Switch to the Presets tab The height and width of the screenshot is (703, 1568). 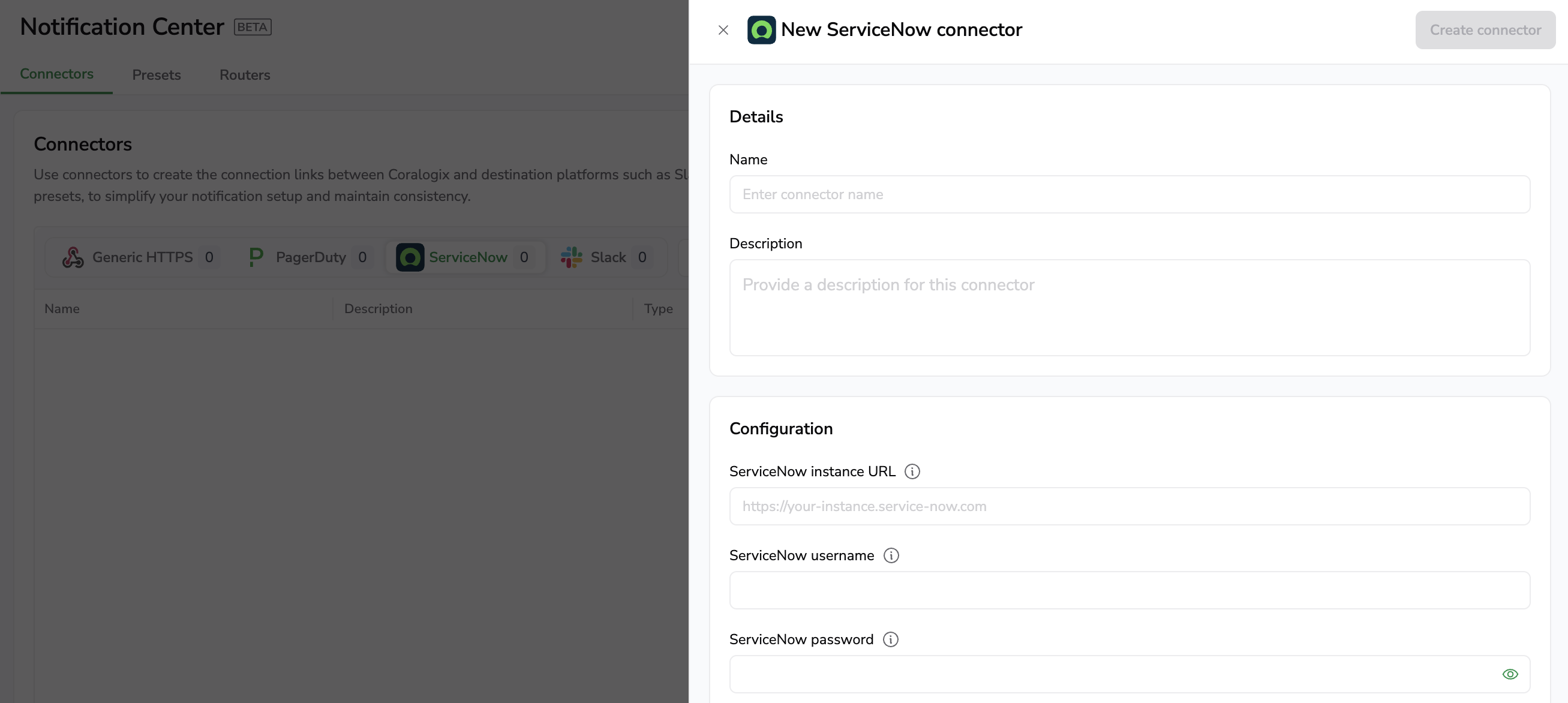157,75
